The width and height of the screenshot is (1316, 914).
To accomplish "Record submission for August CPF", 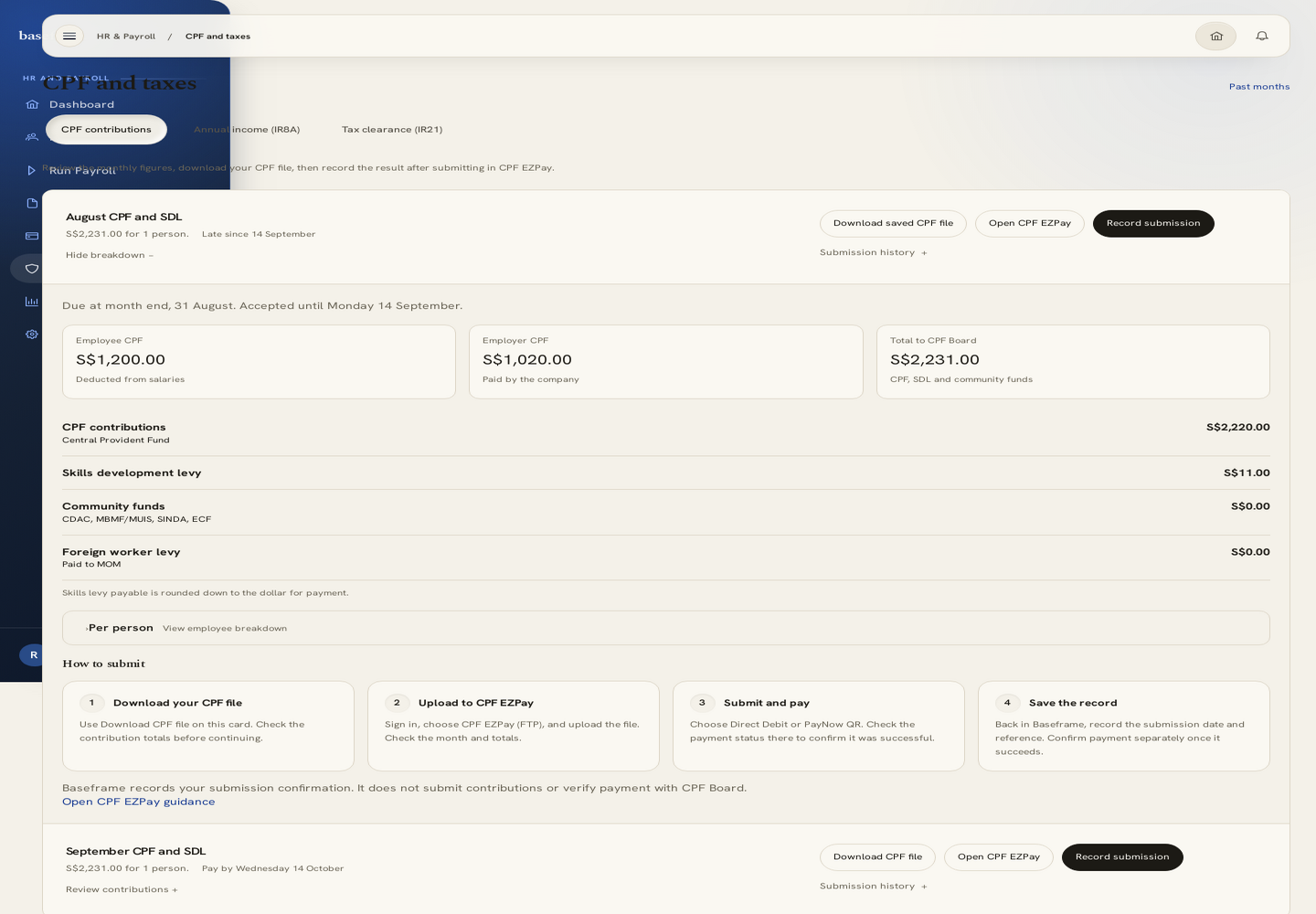I will tap(1153, 224).
